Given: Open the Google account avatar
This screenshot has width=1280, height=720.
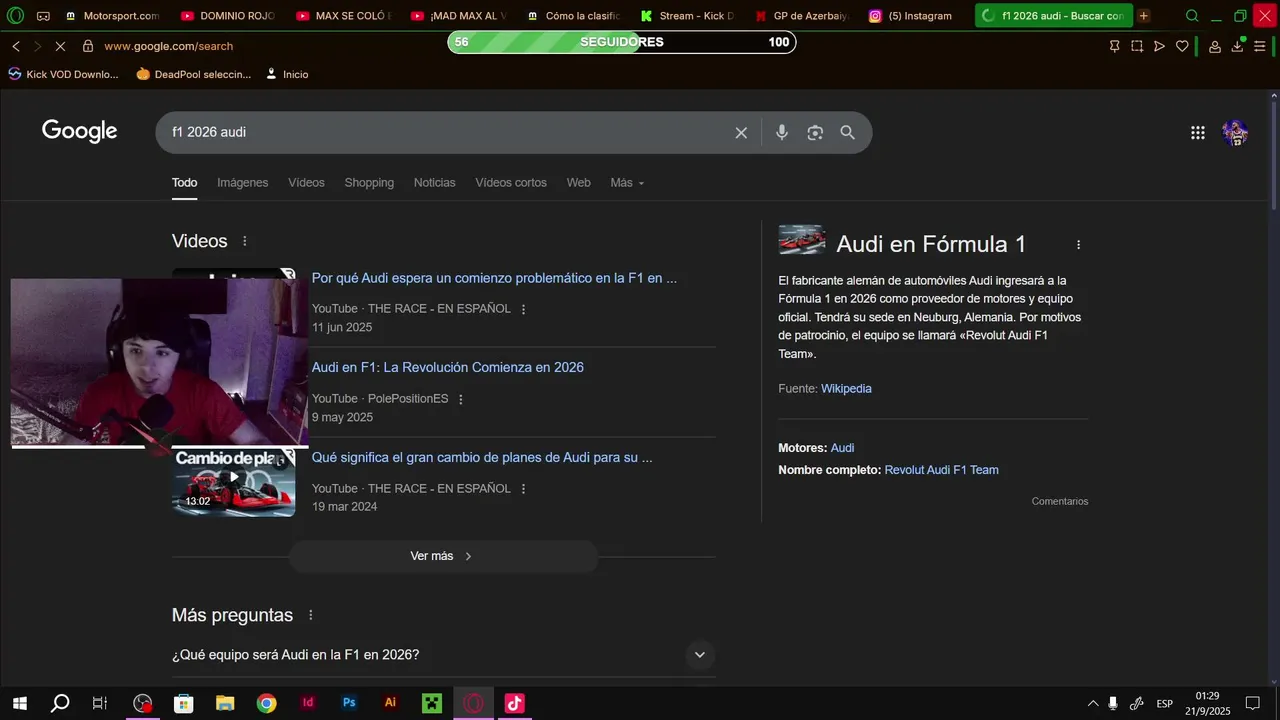Looking at the screenshot, I should coord(1235,133).
